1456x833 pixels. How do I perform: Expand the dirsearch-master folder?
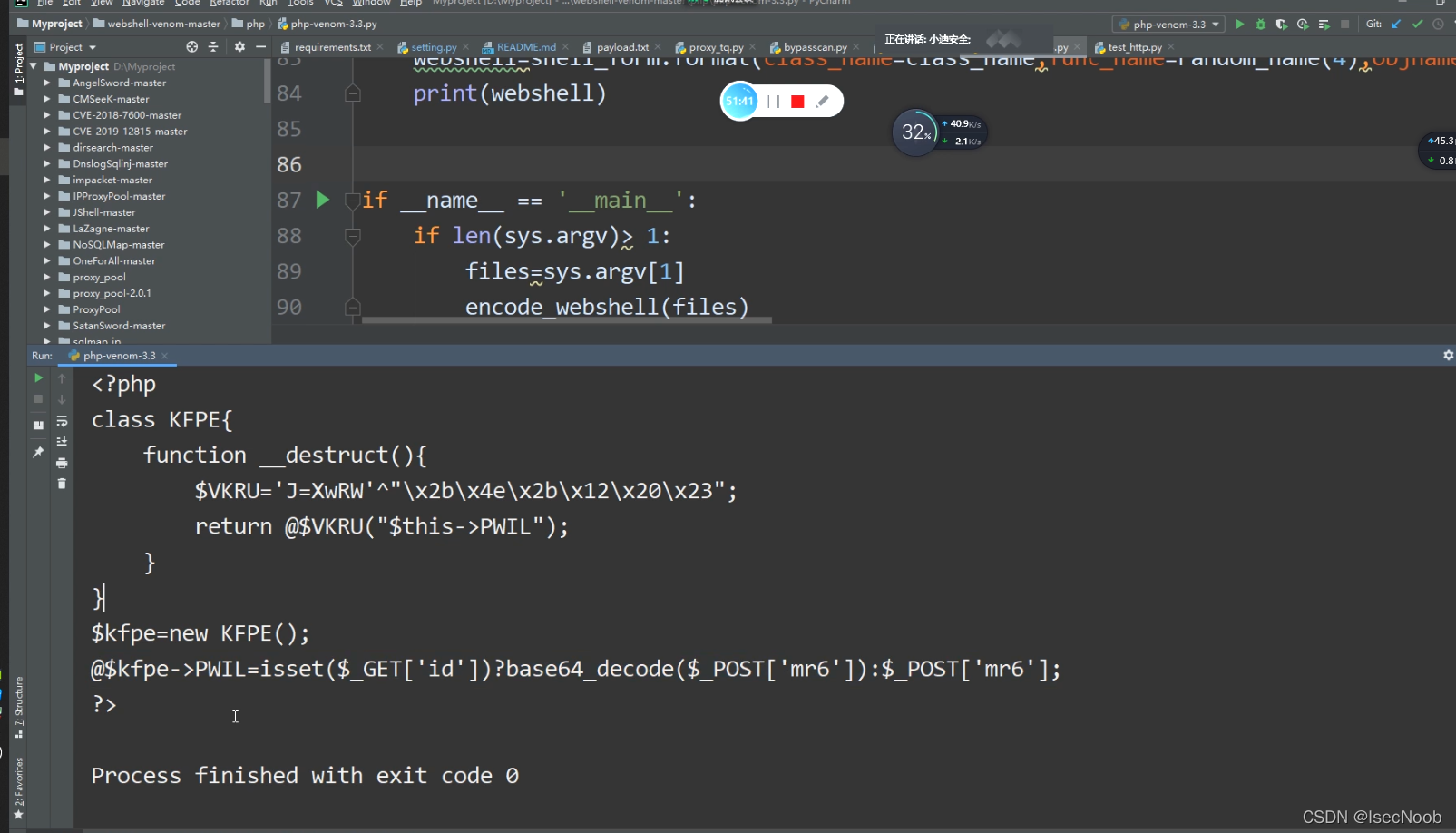(x=47, y=147)
